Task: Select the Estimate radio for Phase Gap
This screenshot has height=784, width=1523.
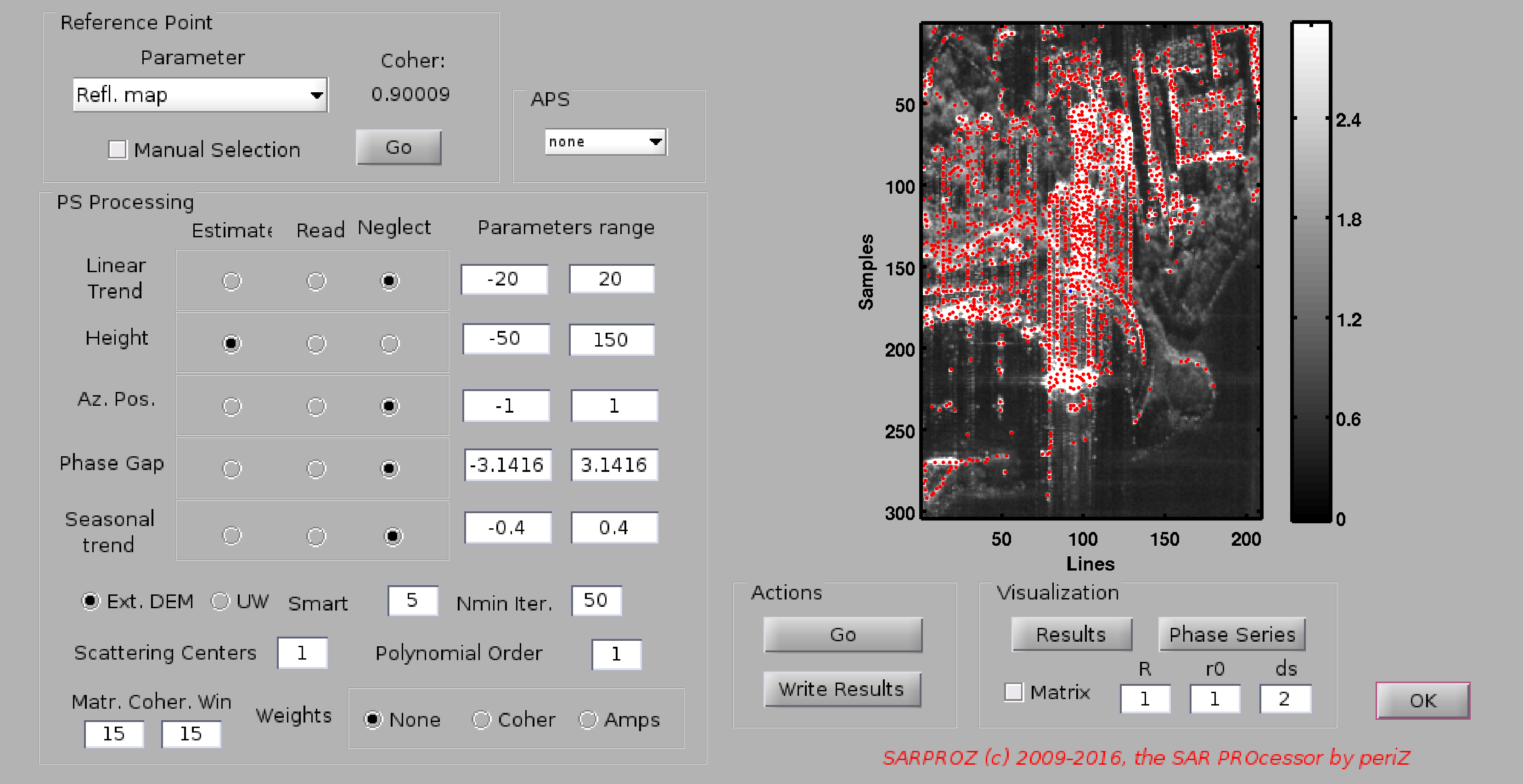Action: [x=231, y=469]
